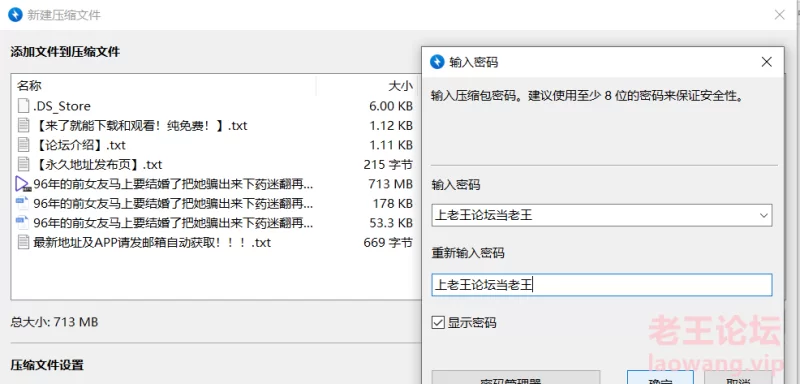Select the file name 【永久地址发布页】.txt

coord(97,164)
